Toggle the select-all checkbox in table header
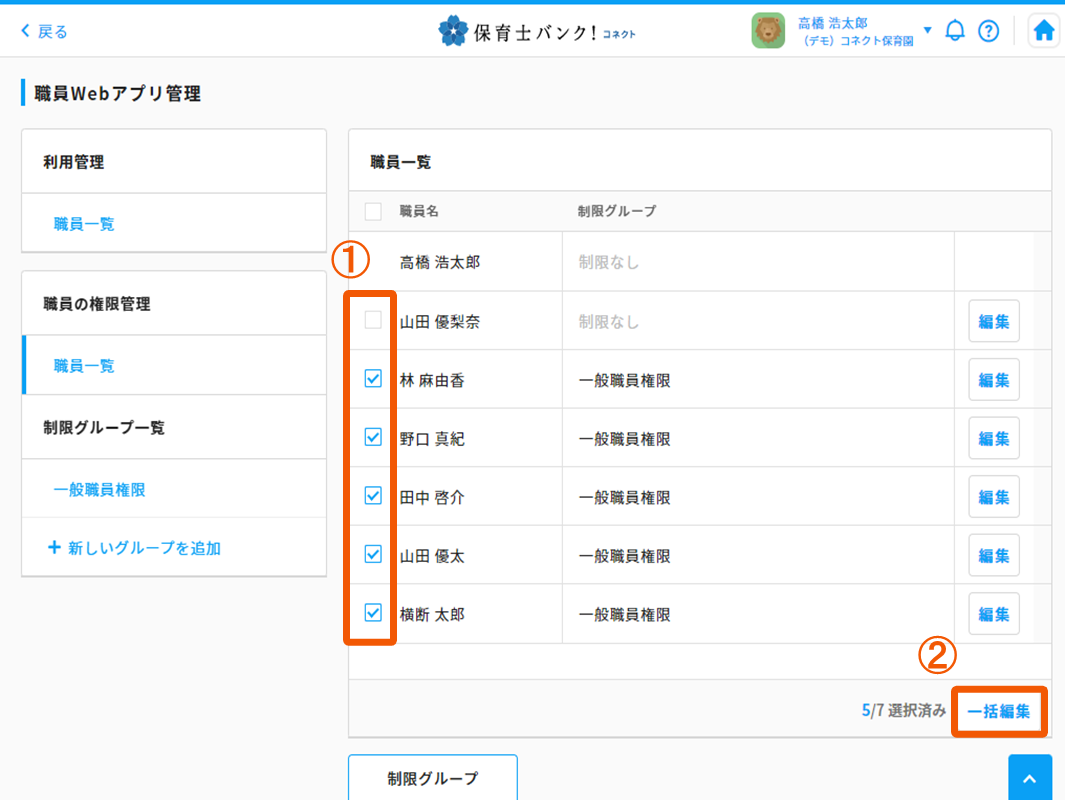1067x800 pixels. [373, 211]
